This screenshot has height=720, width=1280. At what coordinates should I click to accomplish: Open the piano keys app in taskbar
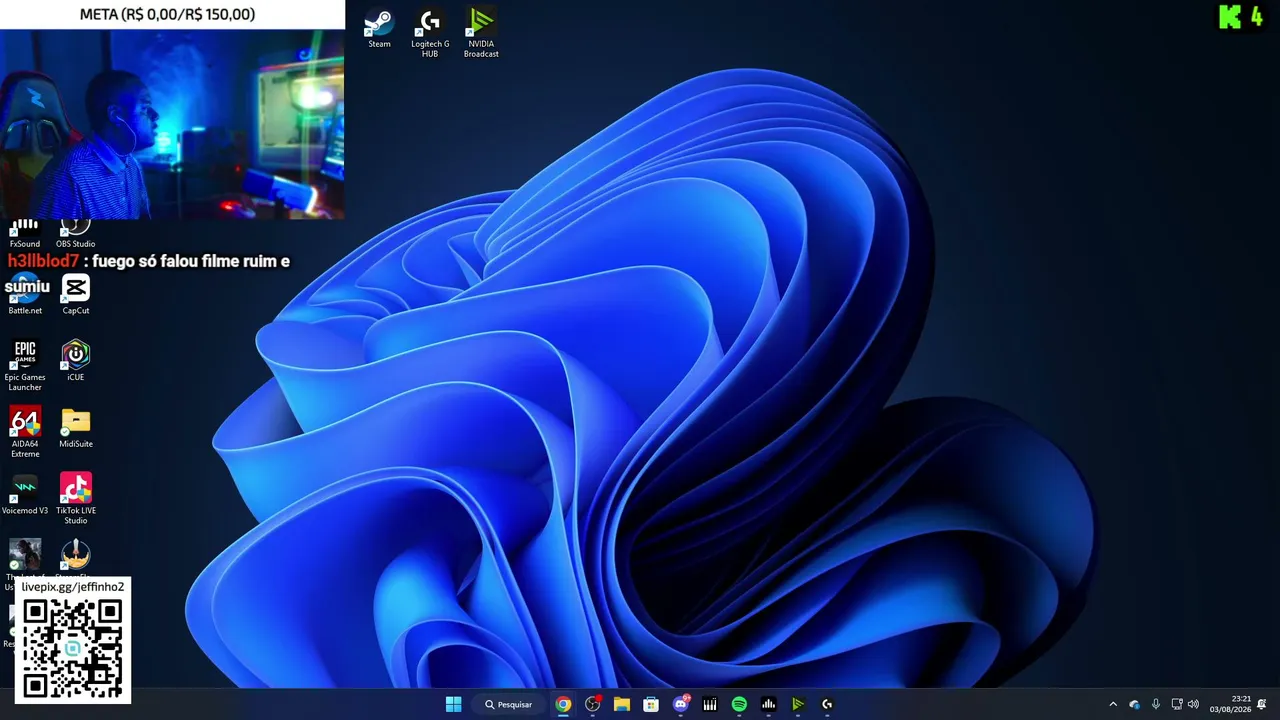point(710,704)
